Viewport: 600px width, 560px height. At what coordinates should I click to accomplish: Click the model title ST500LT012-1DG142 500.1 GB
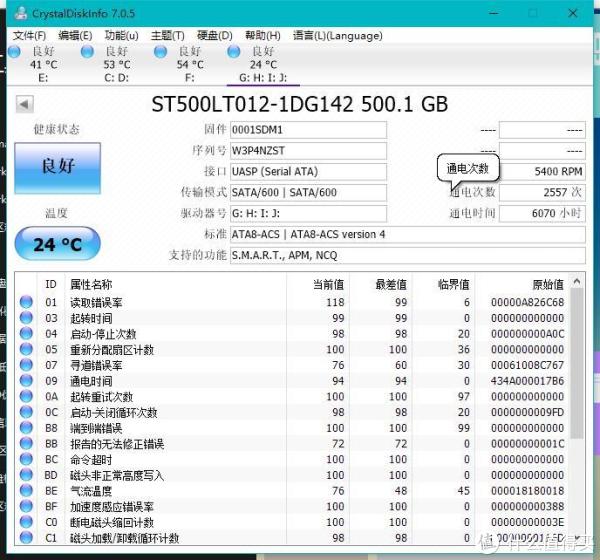300,104
